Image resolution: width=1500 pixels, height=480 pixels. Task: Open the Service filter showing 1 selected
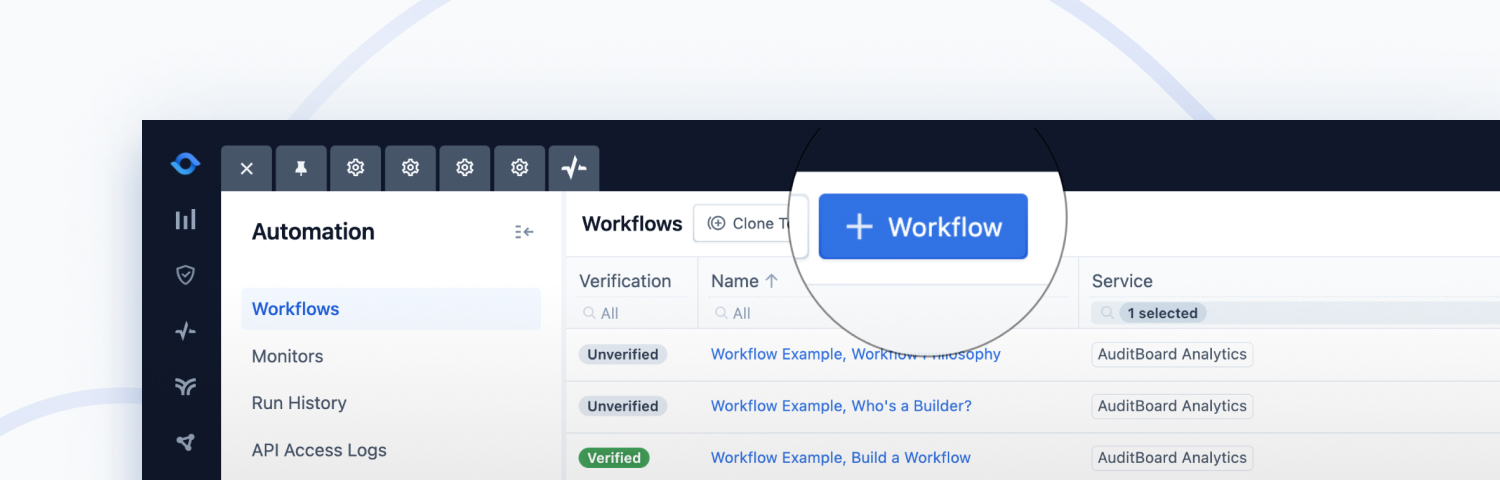(1162, 313)
